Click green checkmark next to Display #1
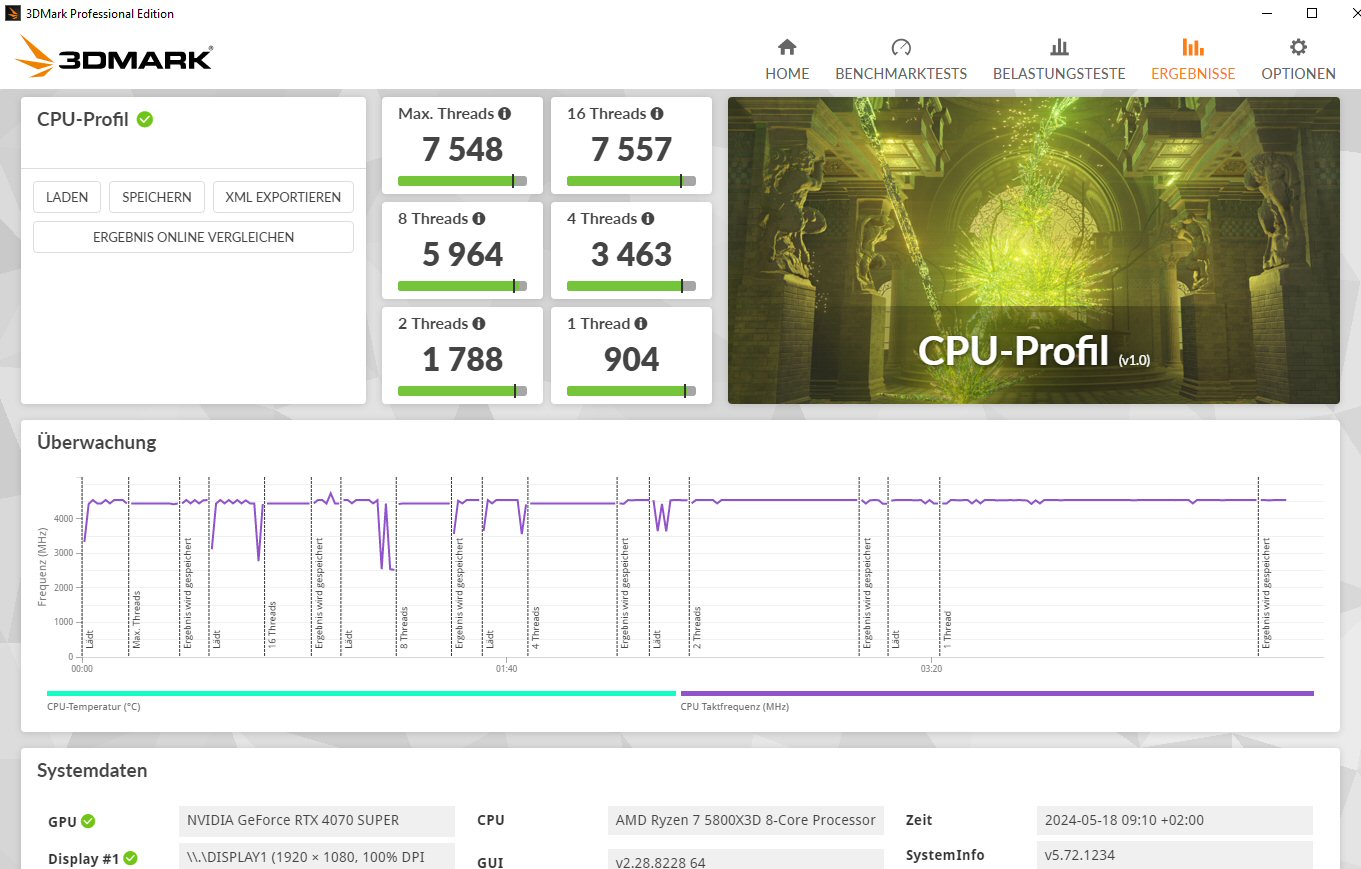 (130, 858)
